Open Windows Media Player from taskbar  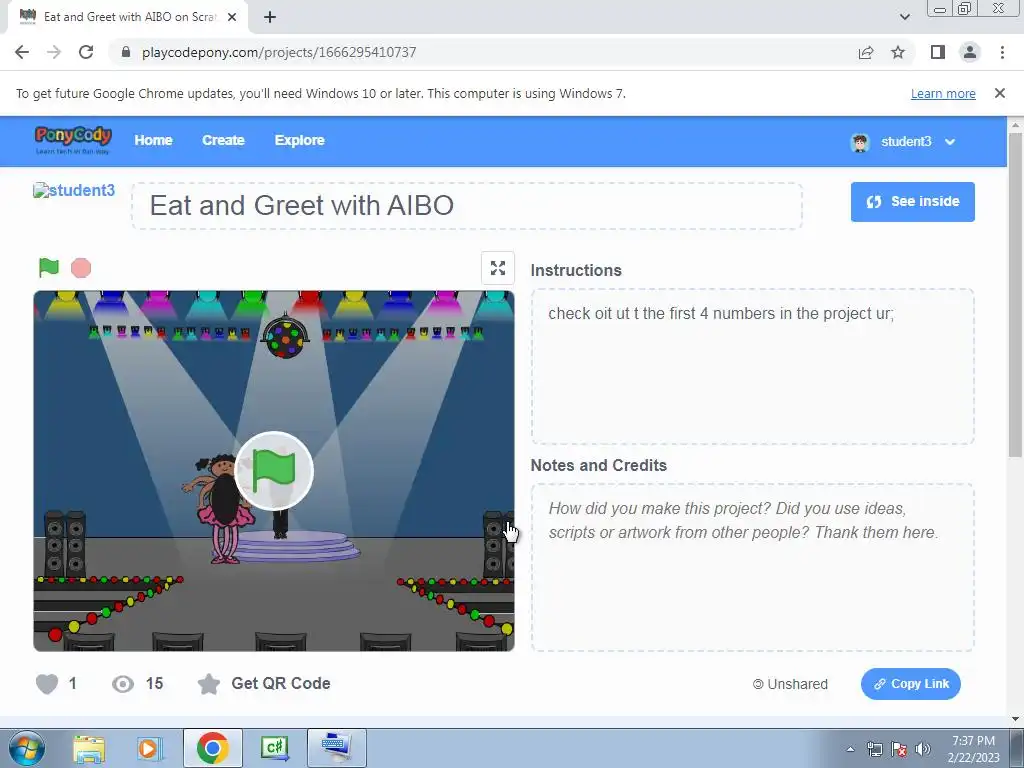[x=150, y=748]
